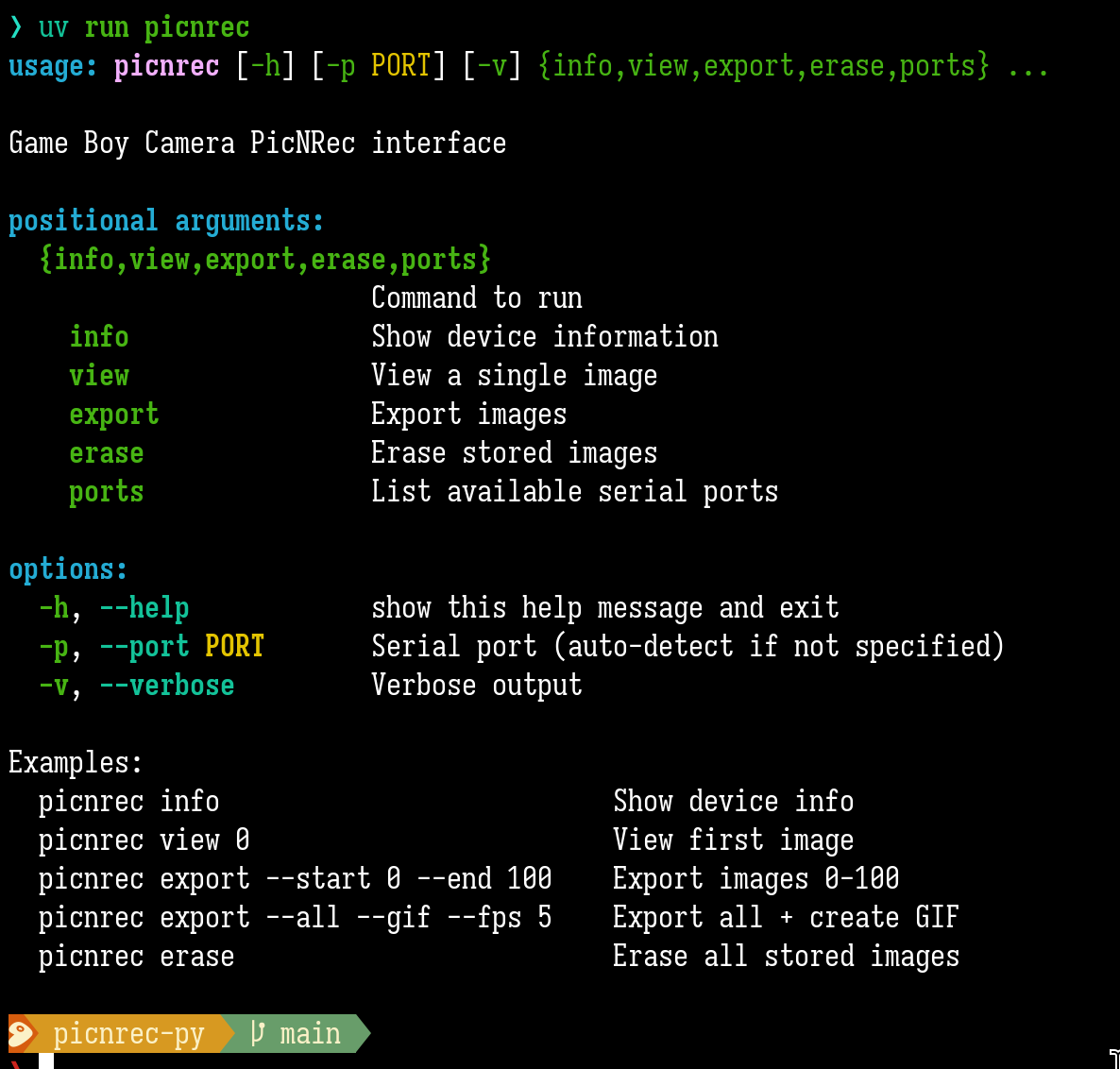Click the ports entry under positional arguments
Viewport: 1120px width, 1069px height.
(107, 491)
